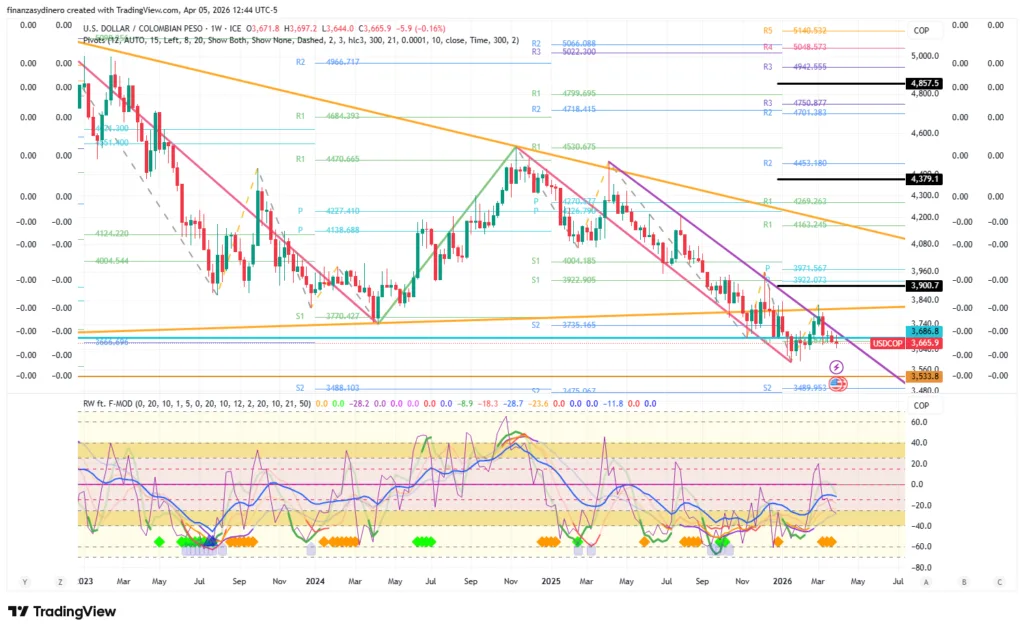Select the 4,857.5 black price level label
Screen dimensions: 1024x632
[921, 83]
